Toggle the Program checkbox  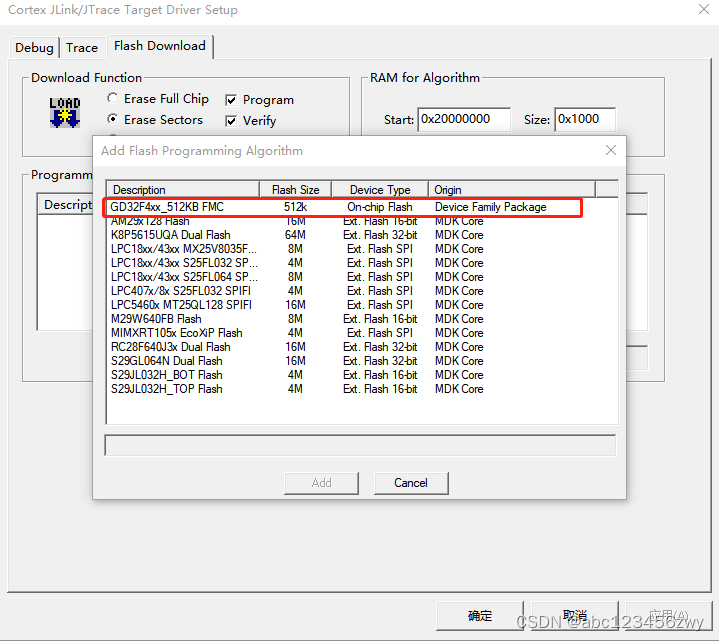pos(231,100)
